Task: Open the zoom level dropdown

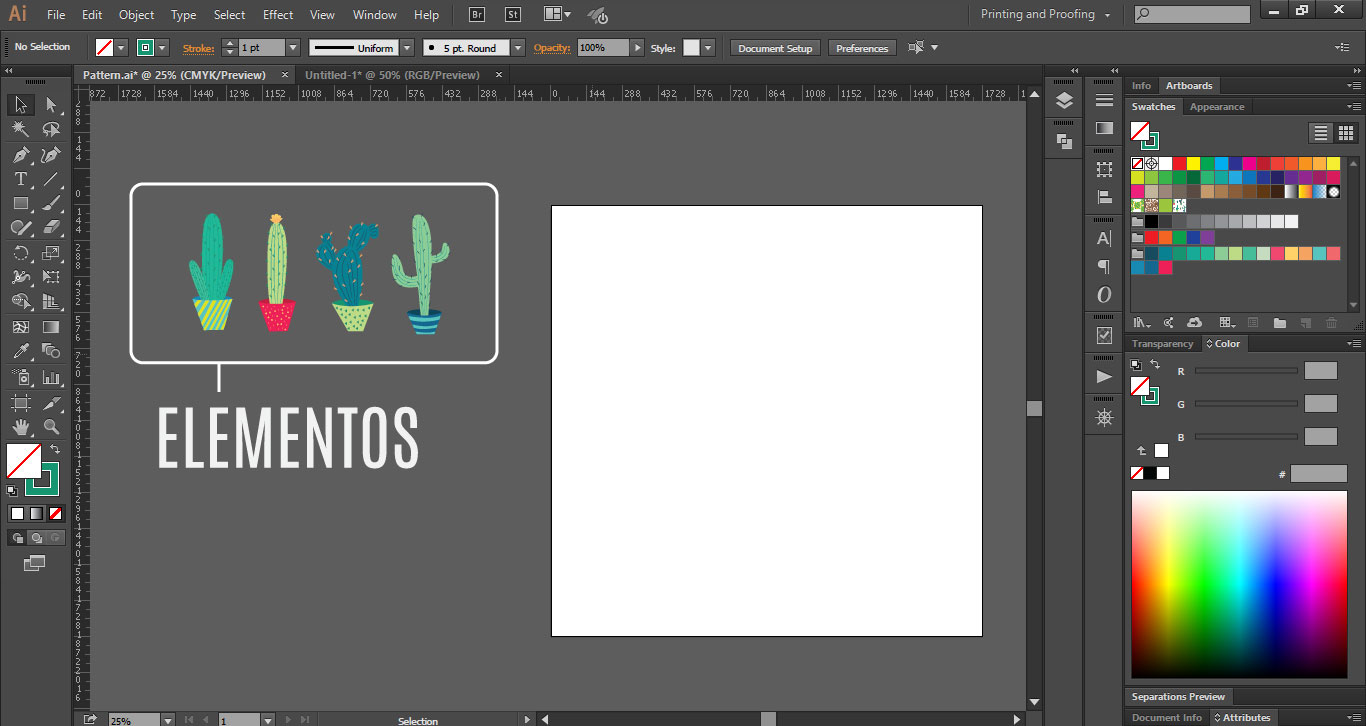Action: [x=167, y=720]
